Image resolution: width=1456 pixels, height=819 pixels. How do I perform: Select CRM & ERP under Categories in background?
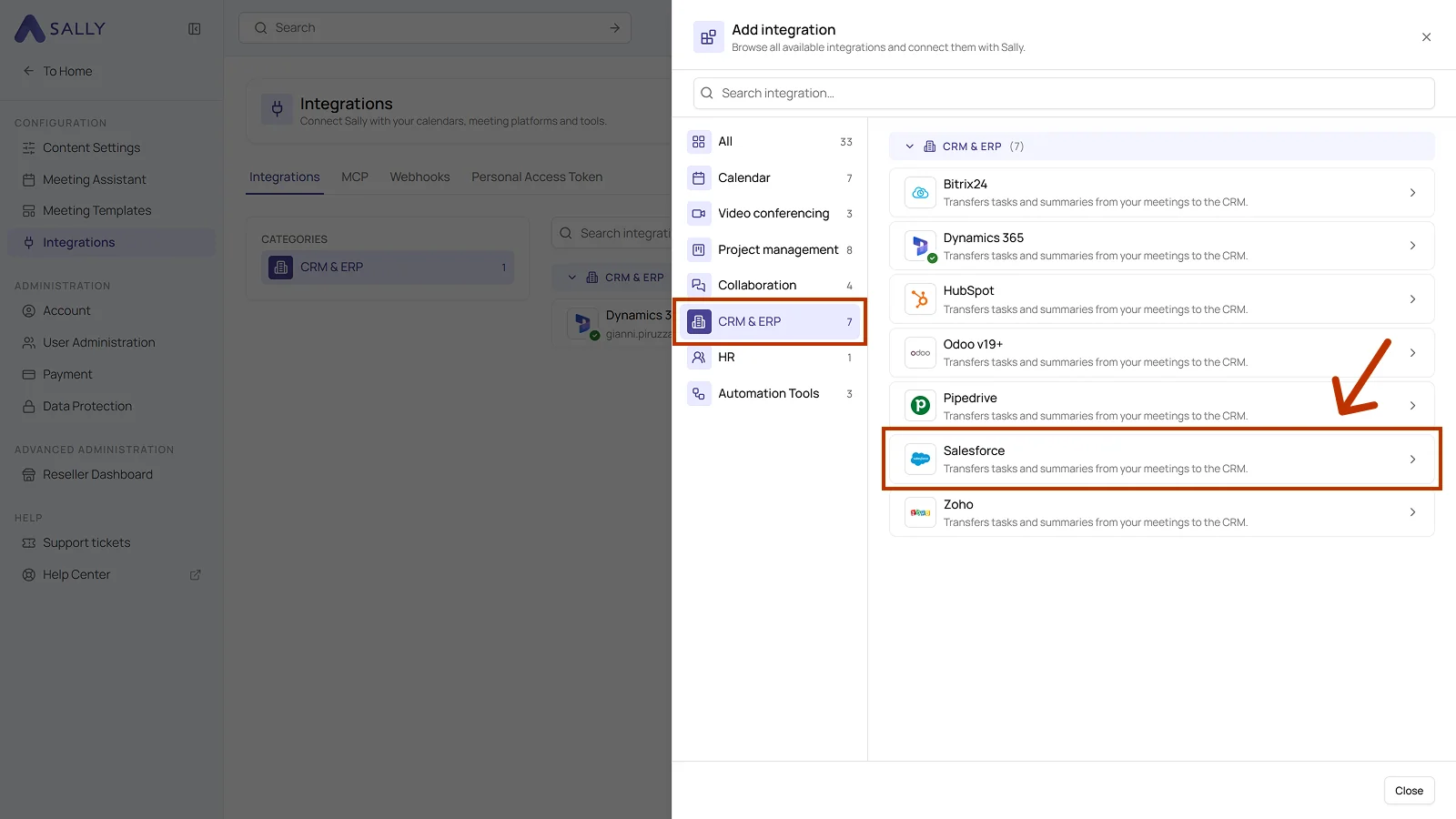[388, 268]
